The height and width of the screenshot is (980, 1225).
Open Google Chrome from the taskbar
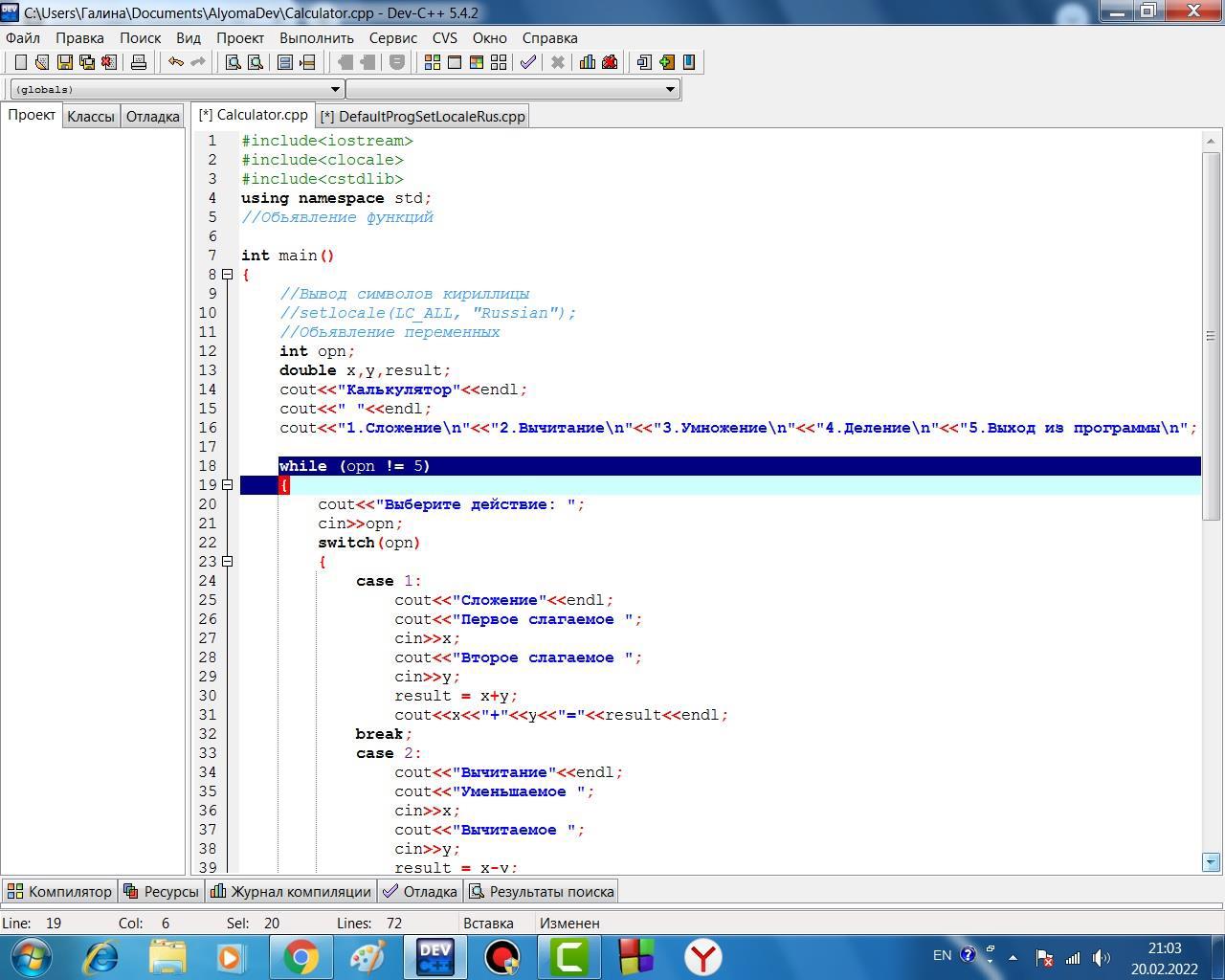tap(301, 957)
